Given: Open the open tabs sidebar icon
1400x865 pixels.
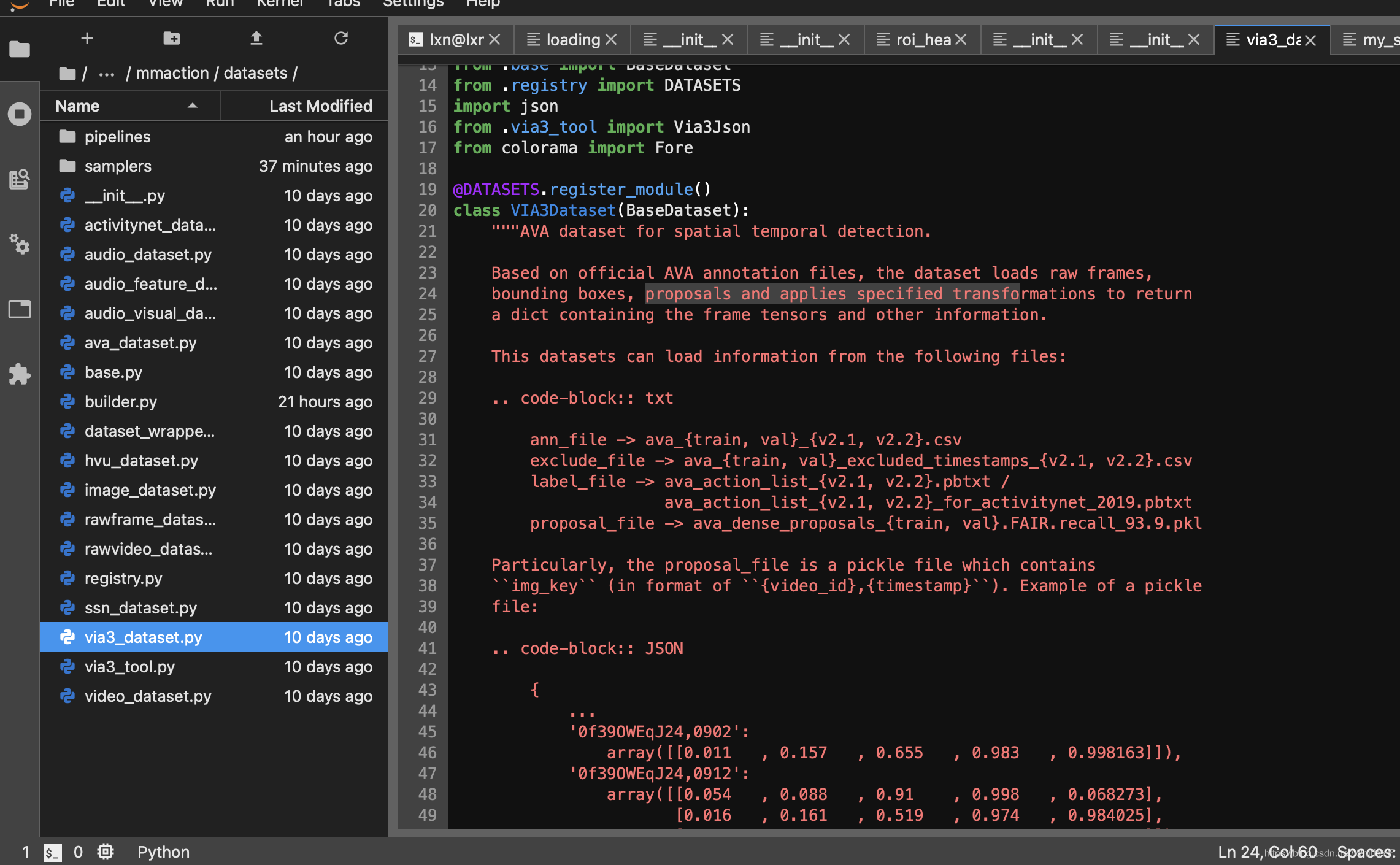Looking at the screenshot, I should coord(20,309).
